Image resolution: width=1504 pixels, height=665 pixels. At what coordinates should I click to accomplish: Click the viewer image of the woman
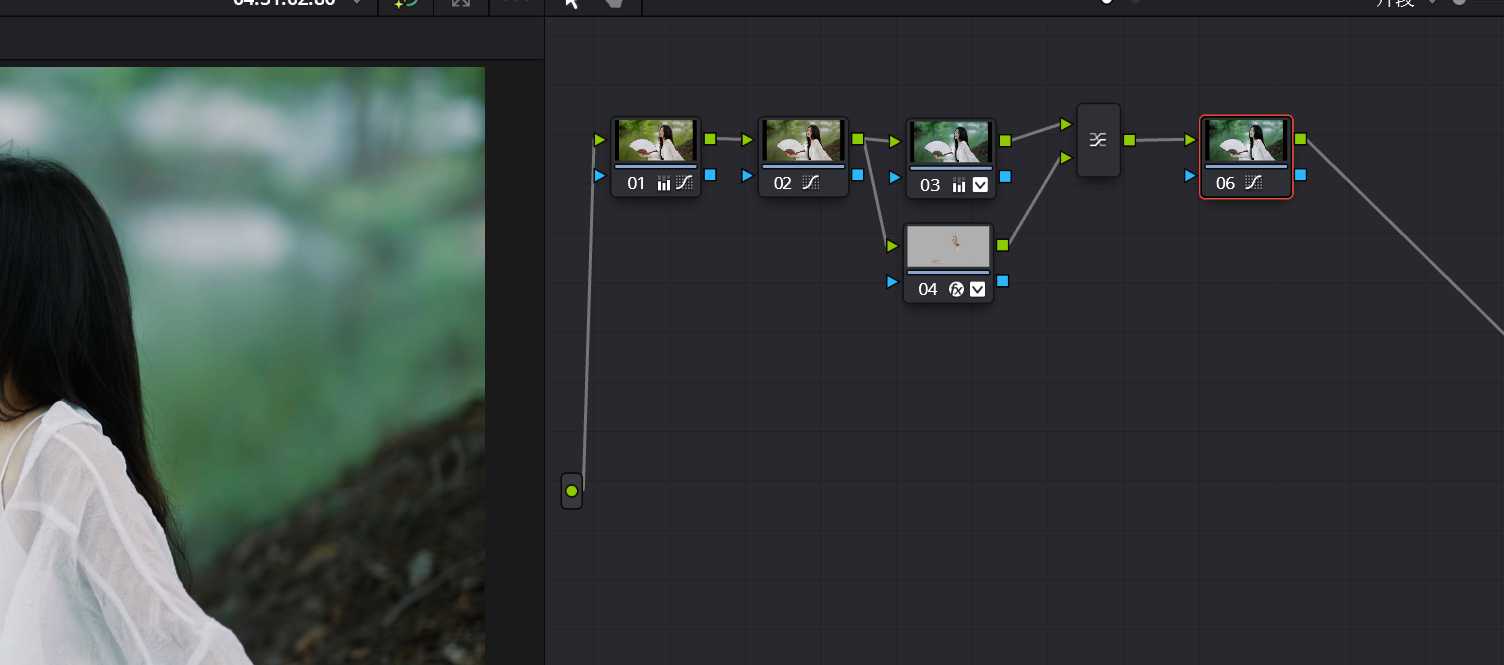(242, 366)
